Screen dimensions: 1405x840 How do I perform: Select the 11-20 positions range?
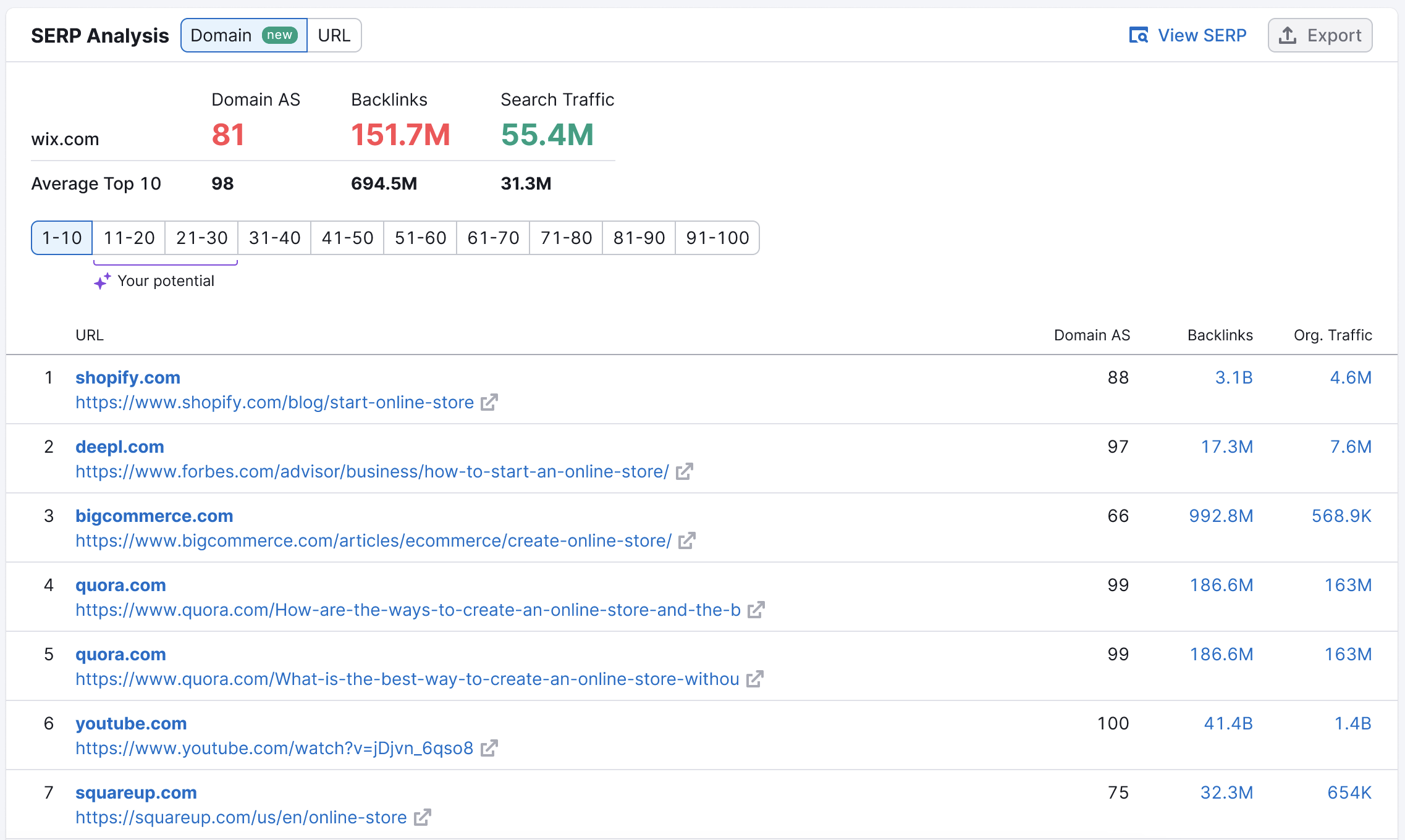129,238
